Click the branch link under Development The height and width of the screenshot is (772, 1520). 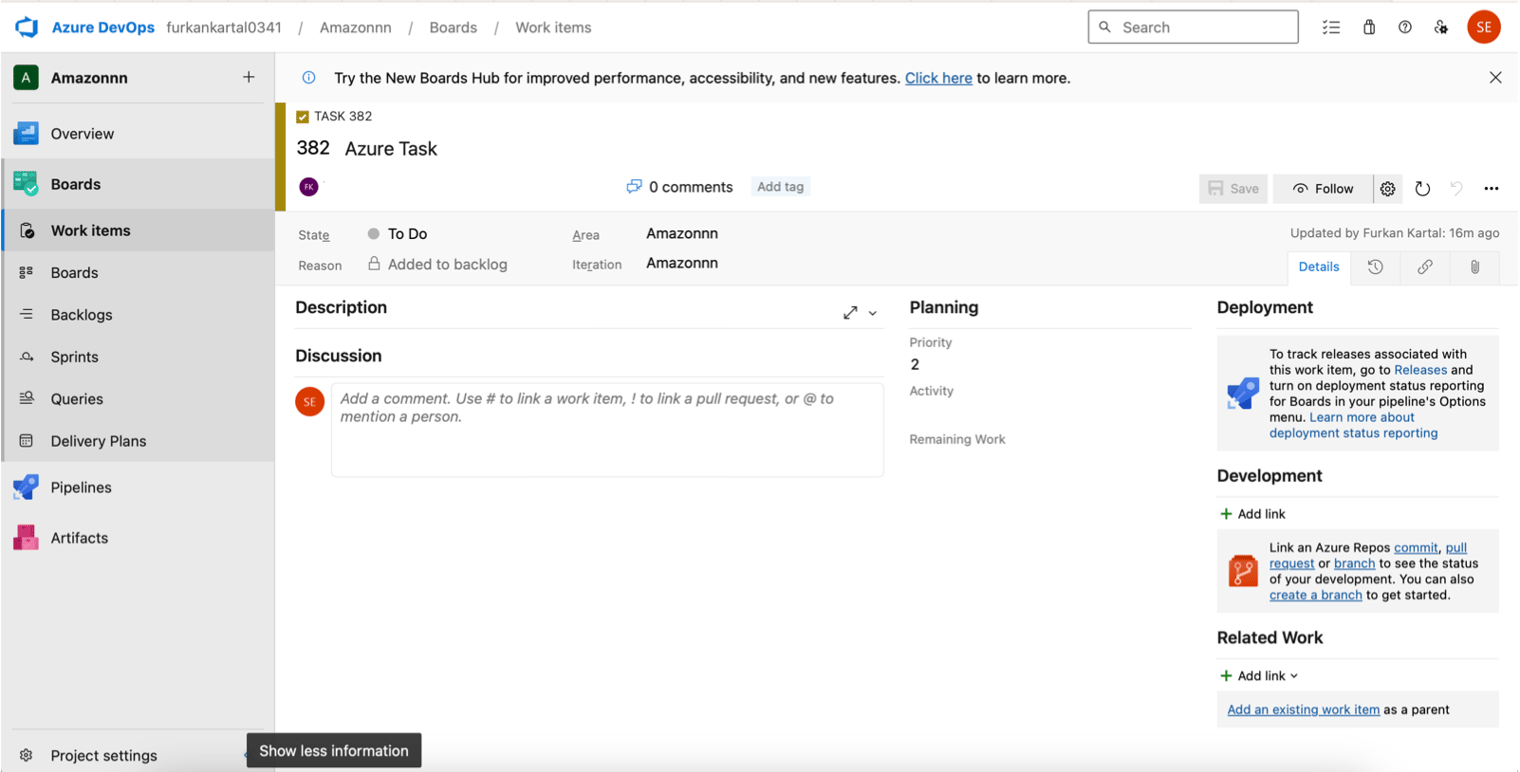[x=1354, y=564]
